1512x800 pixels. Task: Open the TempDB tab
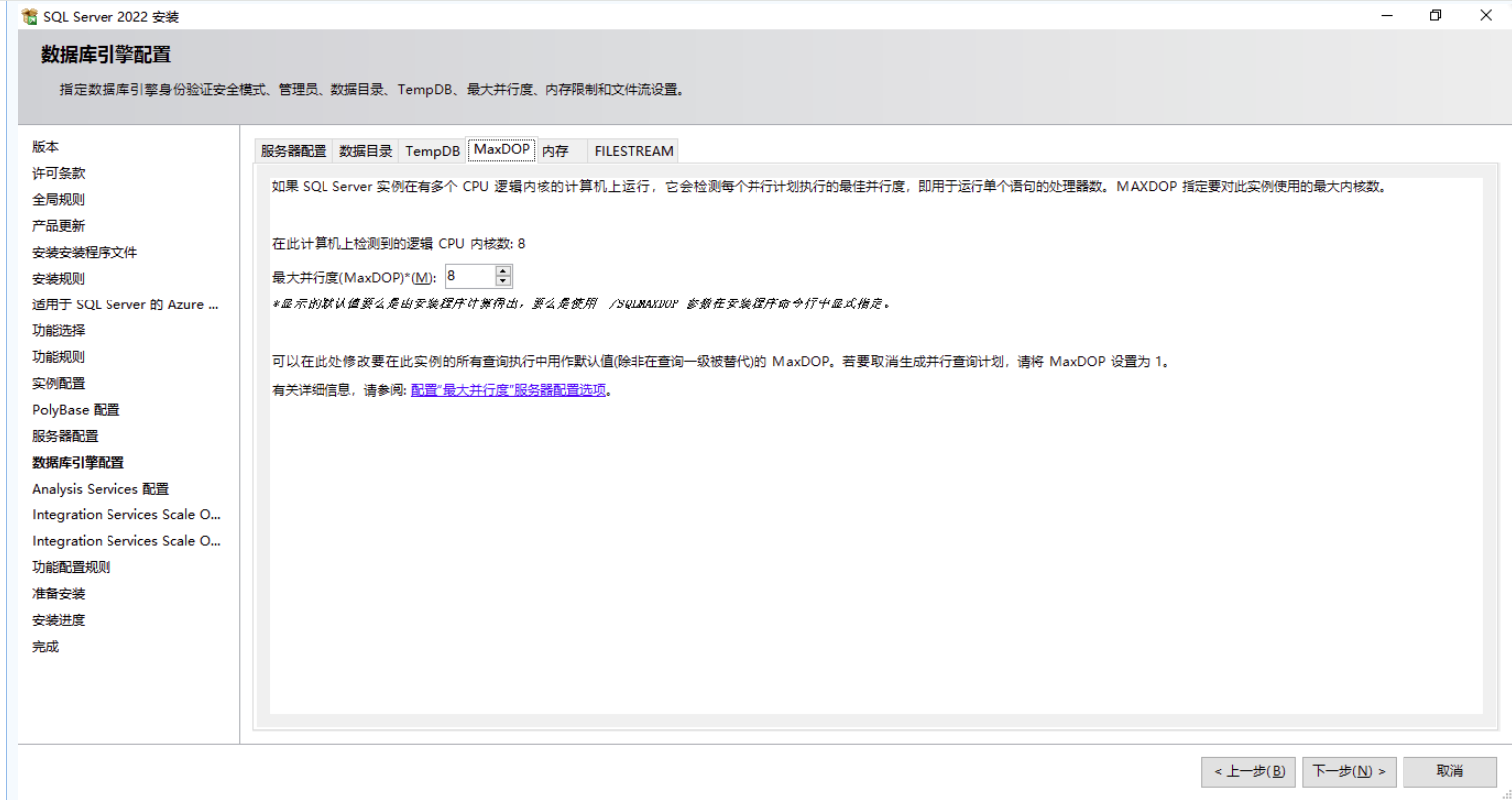432,151
